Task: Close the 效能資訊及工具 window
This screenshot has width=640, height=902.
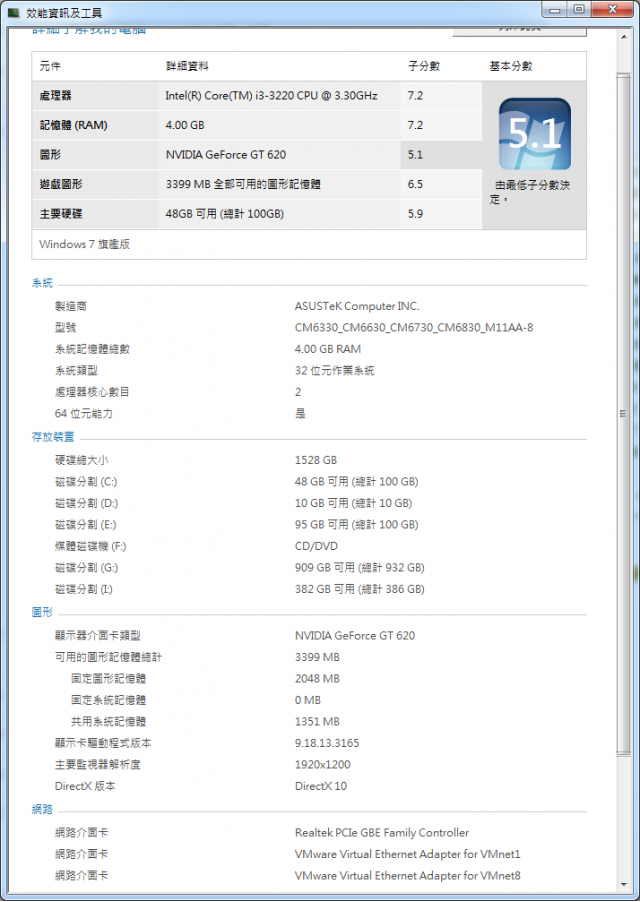Action: pos(612,10)
